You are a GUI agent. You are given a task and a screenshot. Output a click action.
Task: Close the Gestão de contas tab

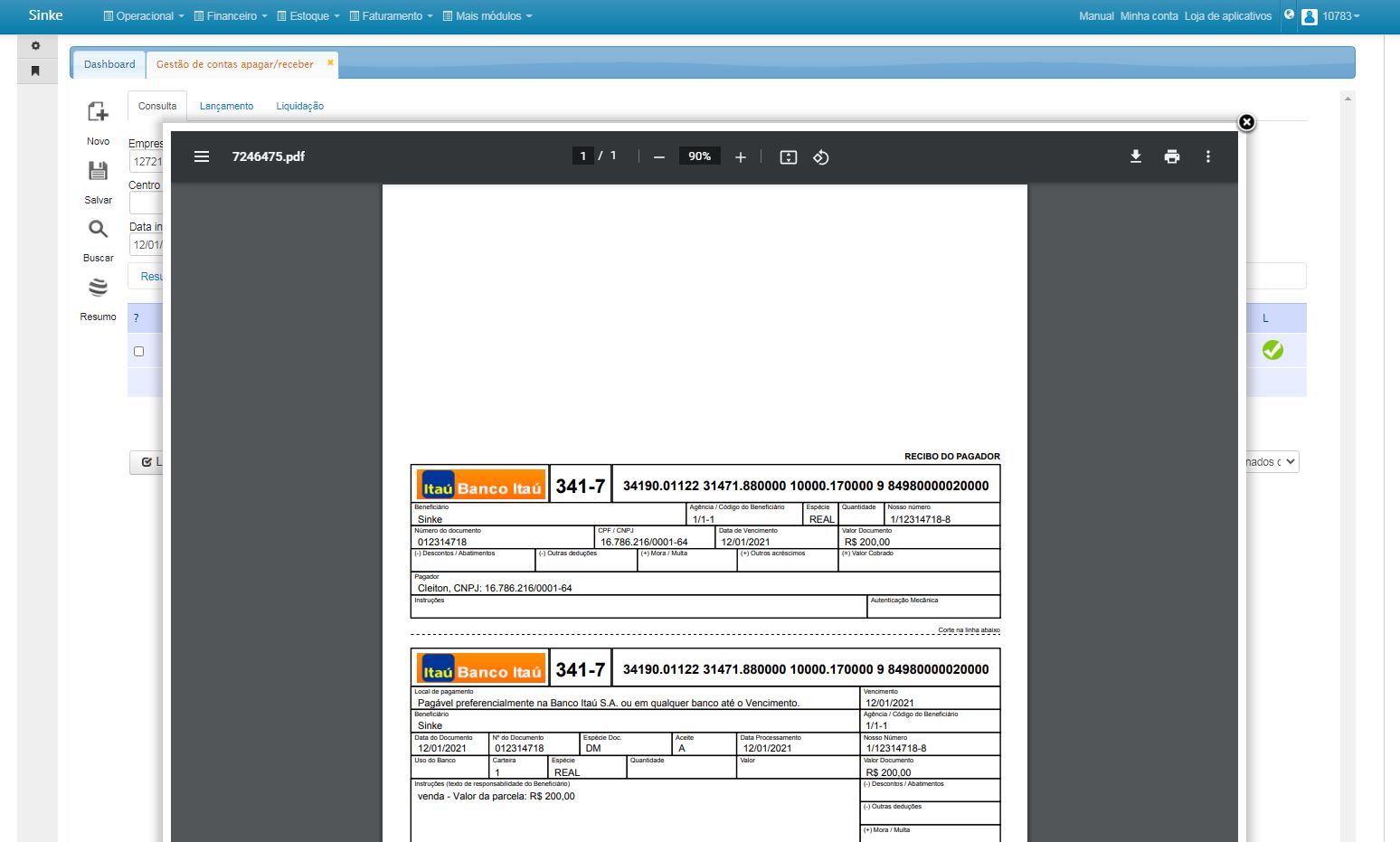pos(330,62)
